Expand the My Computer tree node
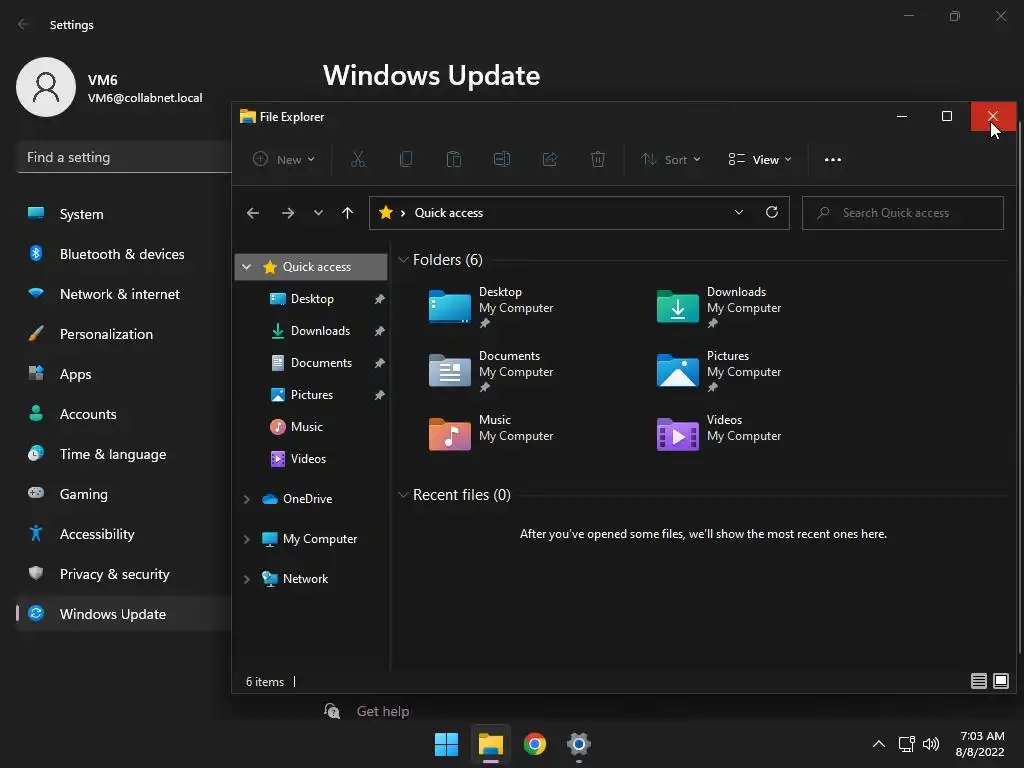1024x768 pixels. click(x=247, y=539)
